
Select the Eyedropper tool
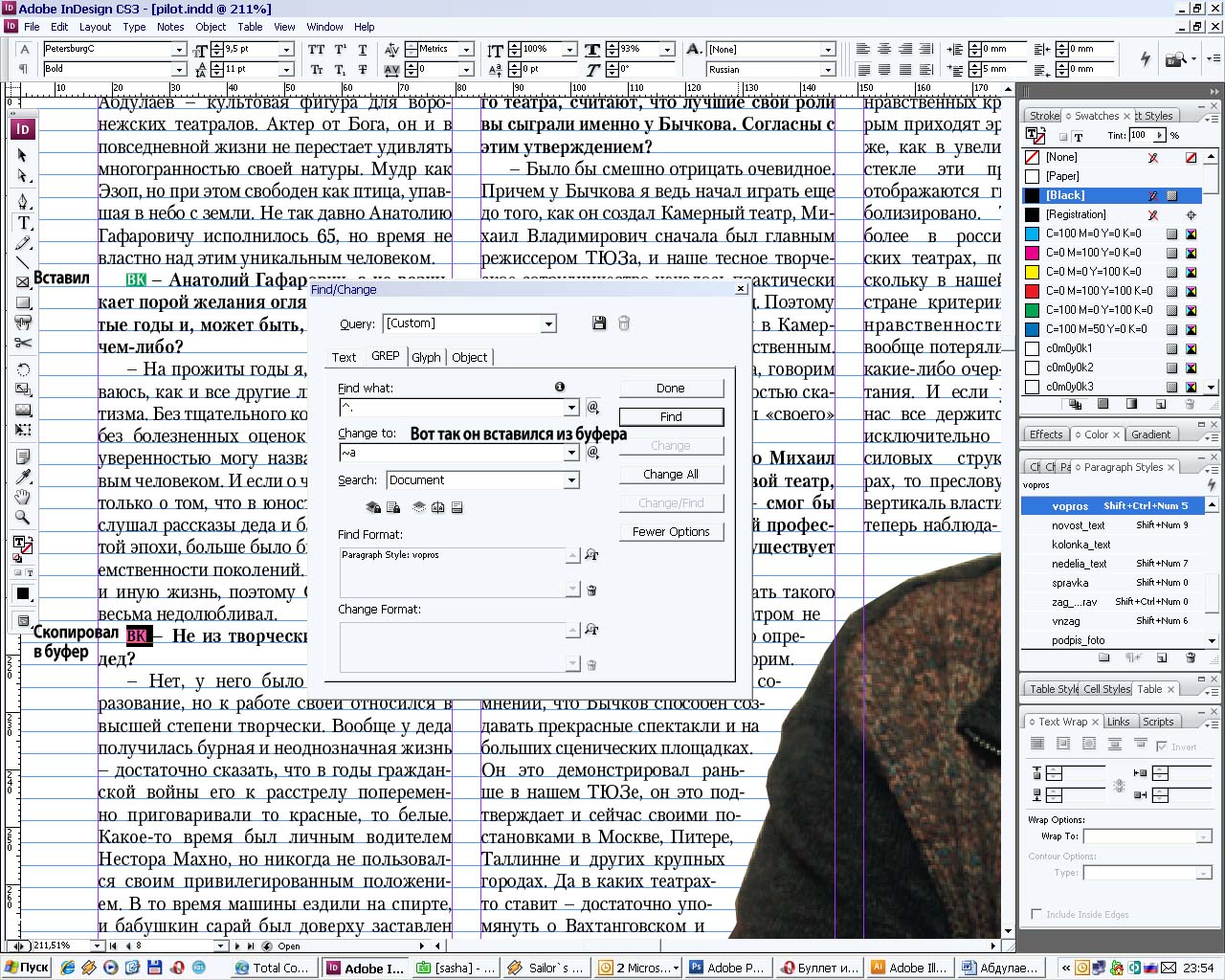[23, 477]
